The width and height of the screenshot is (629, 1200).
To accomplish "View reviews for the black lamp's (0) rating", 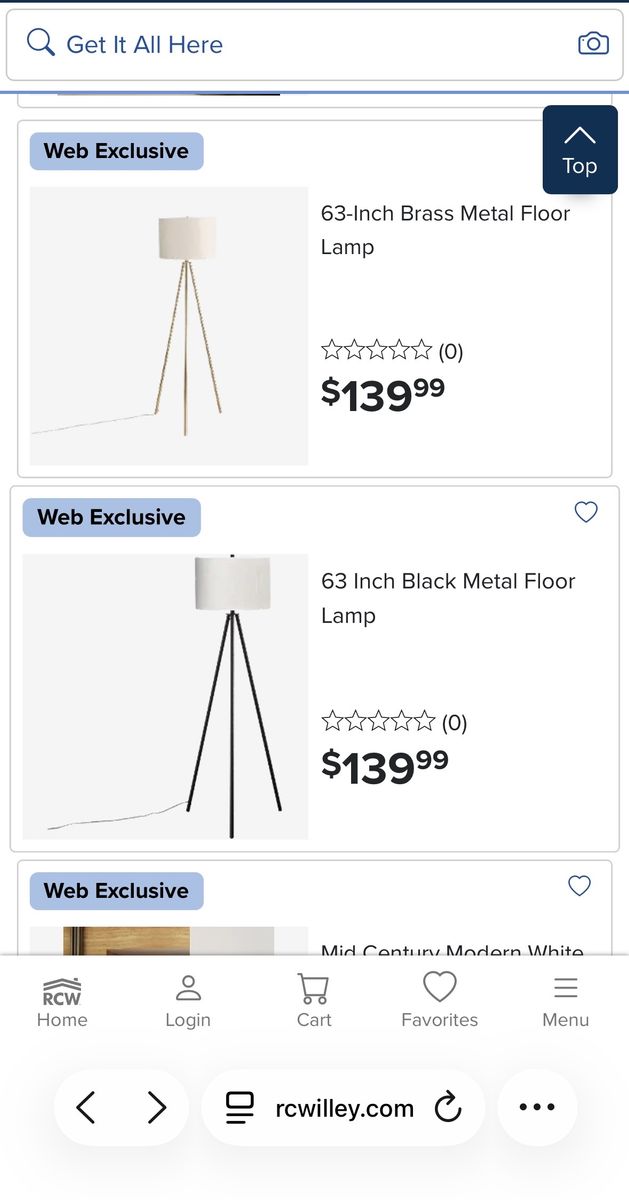I will (455, 722).
